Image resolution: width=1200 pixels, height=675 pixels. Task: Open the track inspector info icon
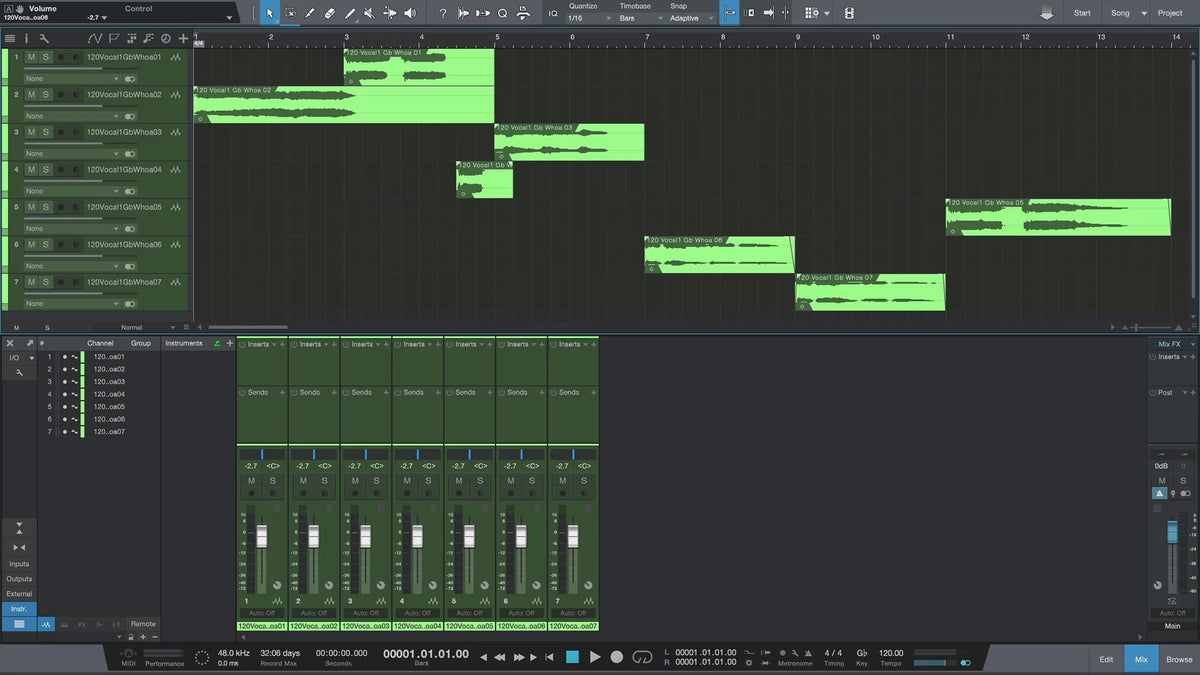pyautogui.click(x=26, y=38)
